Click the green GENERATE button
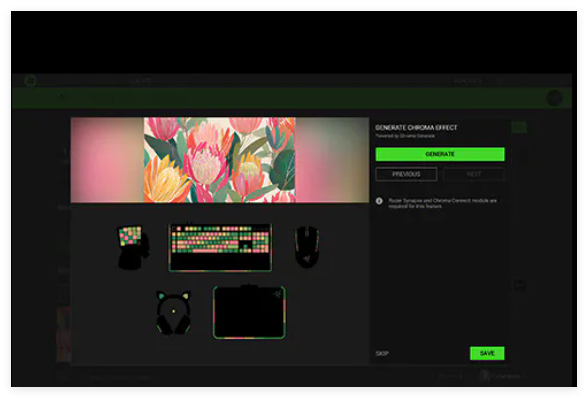This screenshot has width=588, height=398. (440, 154)
